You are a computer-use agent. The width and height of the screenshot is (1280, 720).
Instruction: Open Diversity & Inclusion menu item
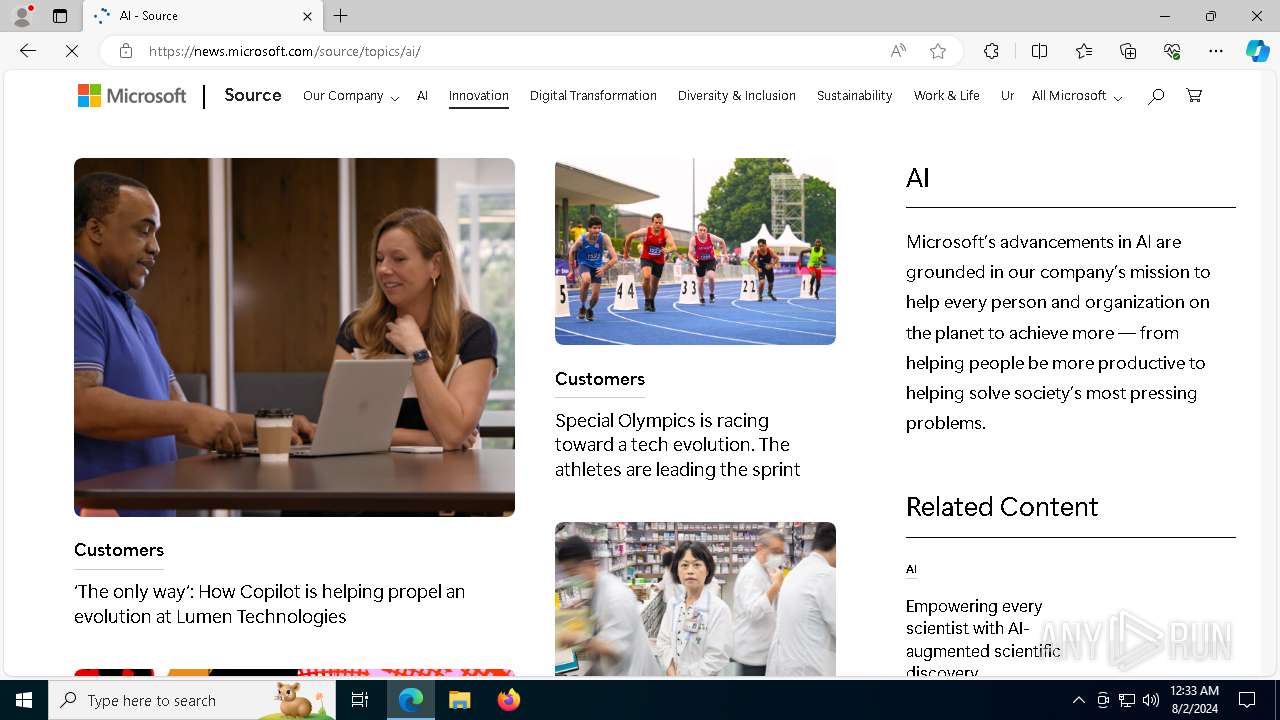point(737,96)
